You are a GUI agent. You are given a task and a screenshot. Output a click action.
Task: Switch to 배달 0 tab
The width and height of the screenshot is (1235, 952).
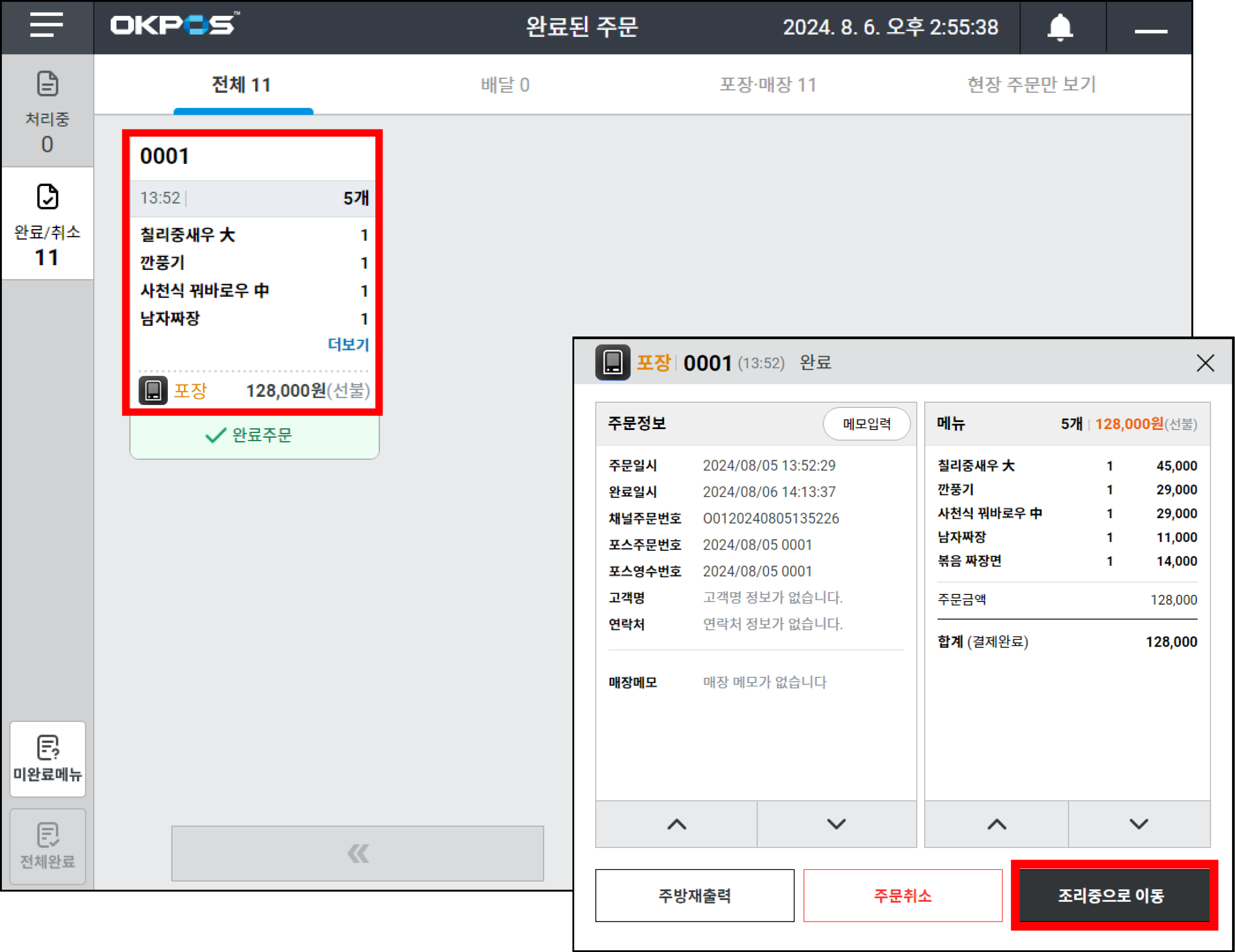(504, 85)
